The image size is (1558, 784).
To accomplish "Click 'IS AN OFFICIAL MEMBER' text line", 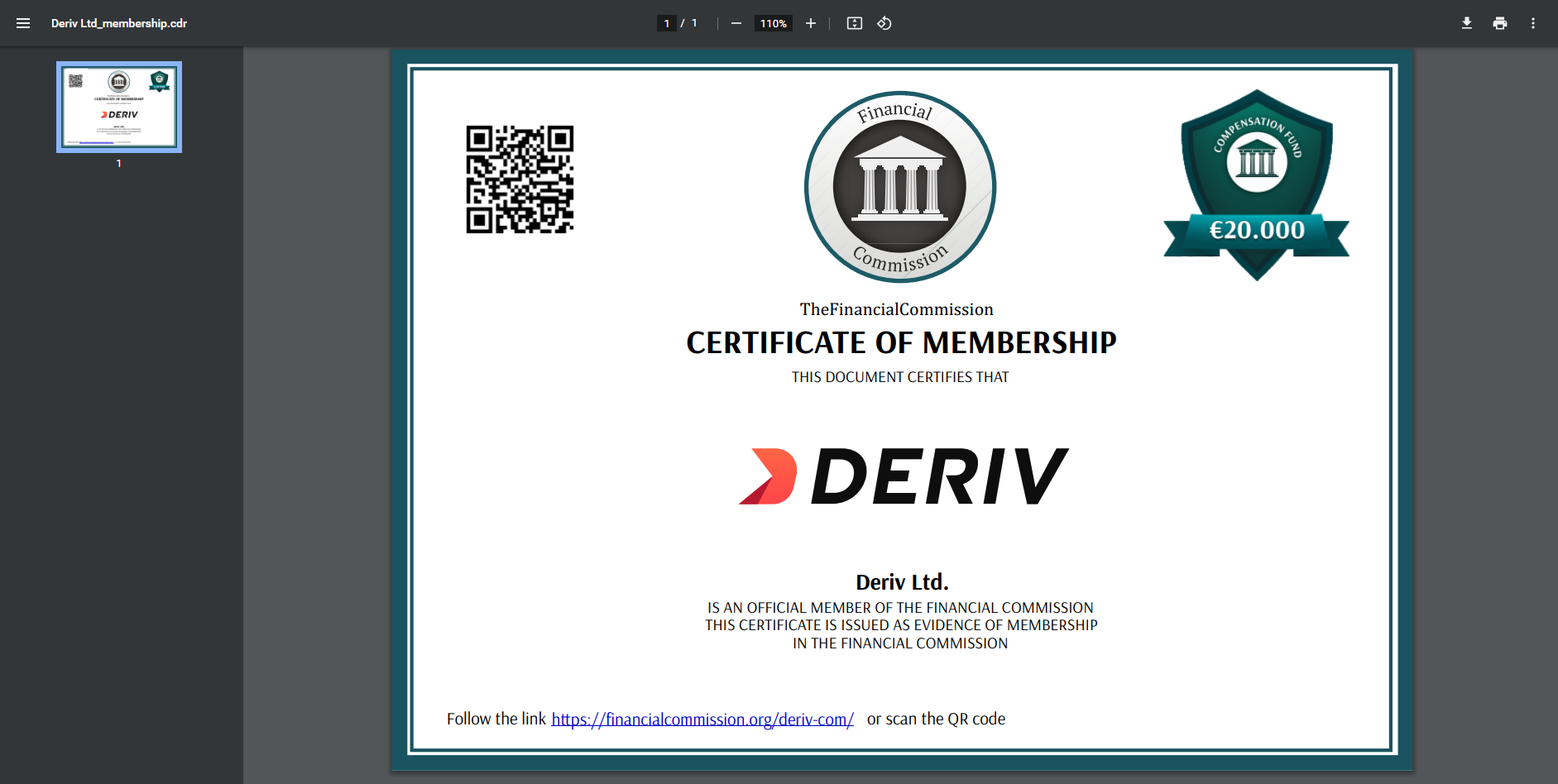I will (x=900, y=608).
